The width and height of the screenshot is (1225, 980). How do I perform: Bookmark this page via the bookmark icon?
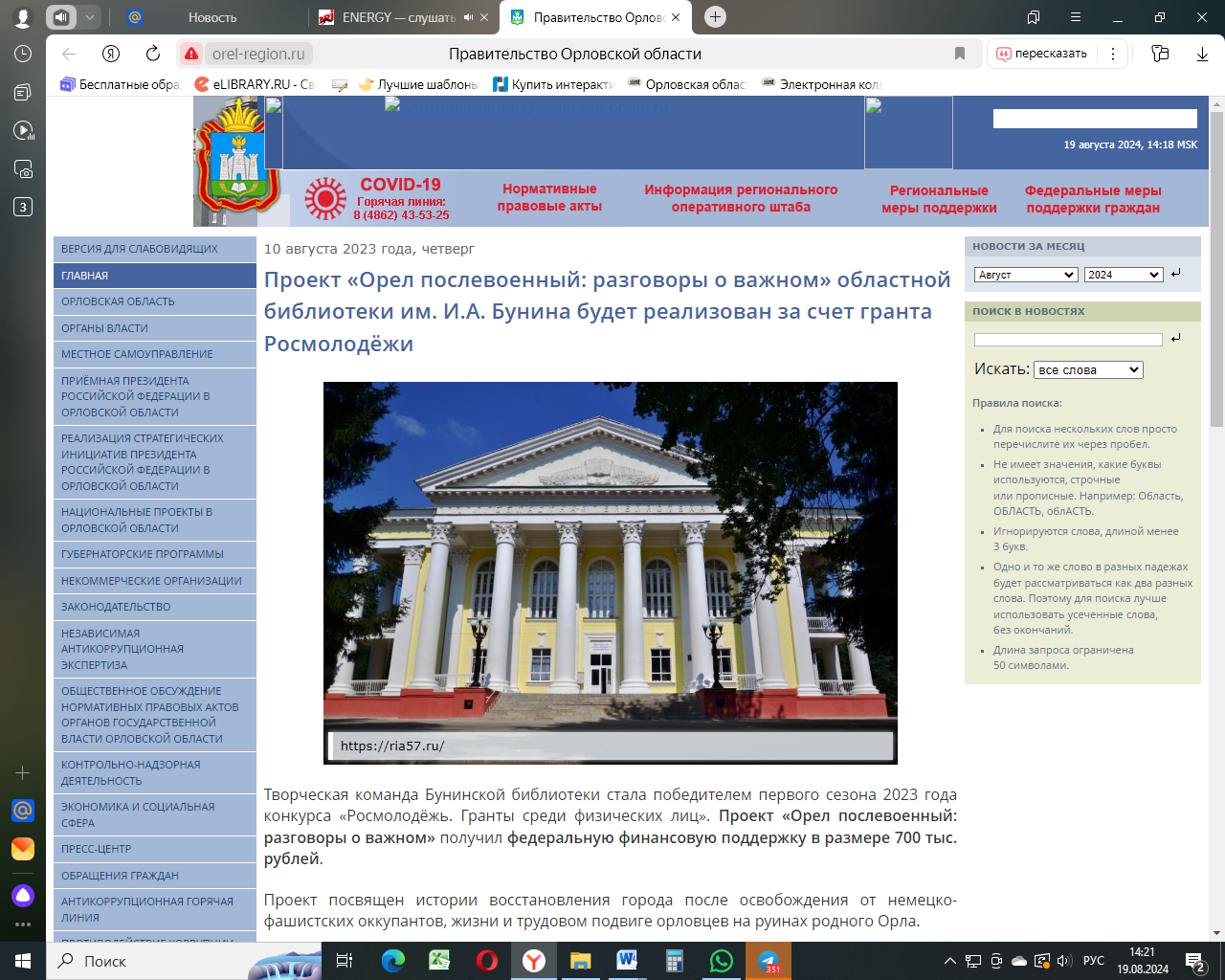960,54
